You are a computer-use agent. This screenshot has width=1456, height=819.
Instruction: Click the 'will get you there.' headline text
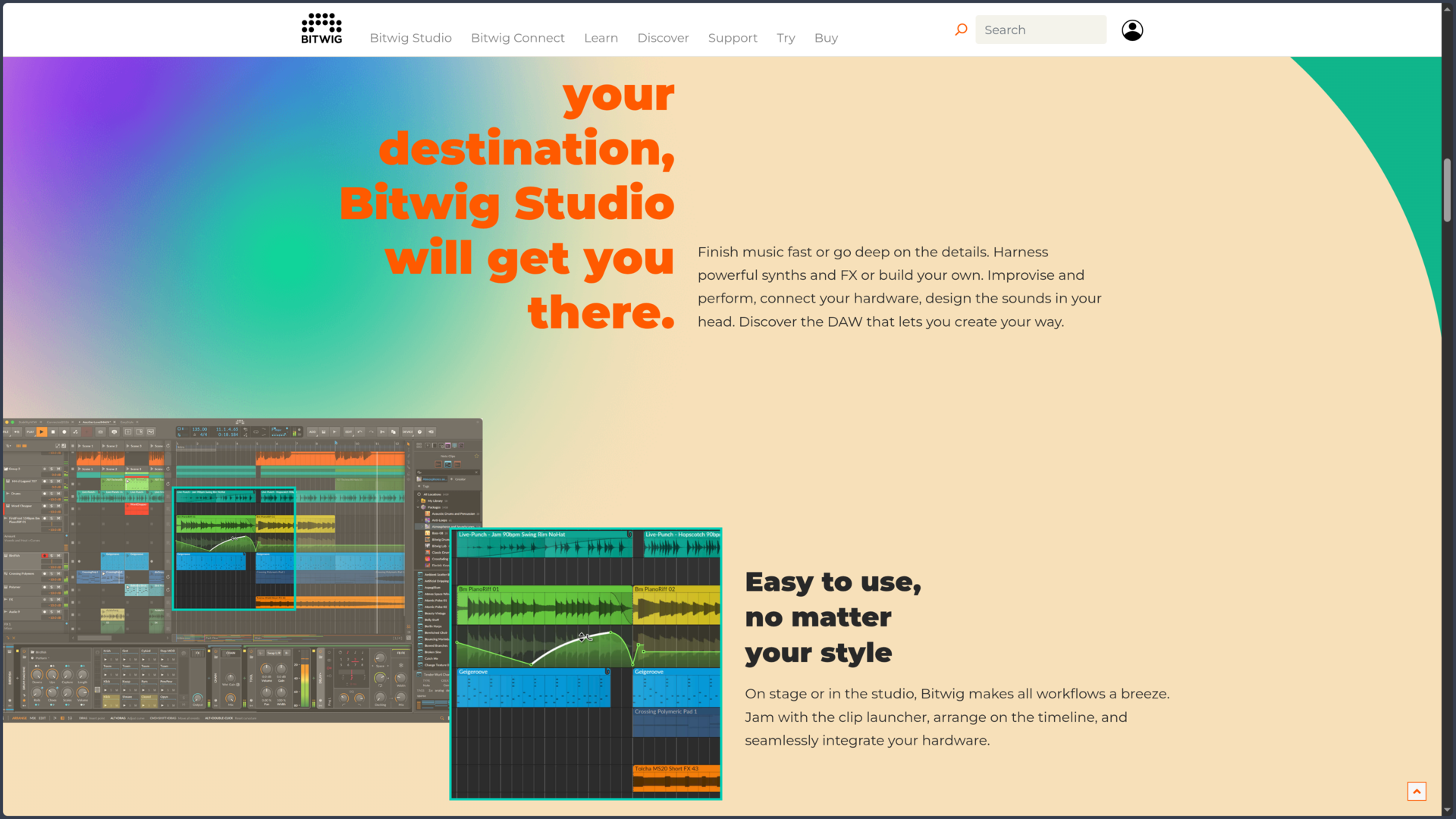(529, 285)
